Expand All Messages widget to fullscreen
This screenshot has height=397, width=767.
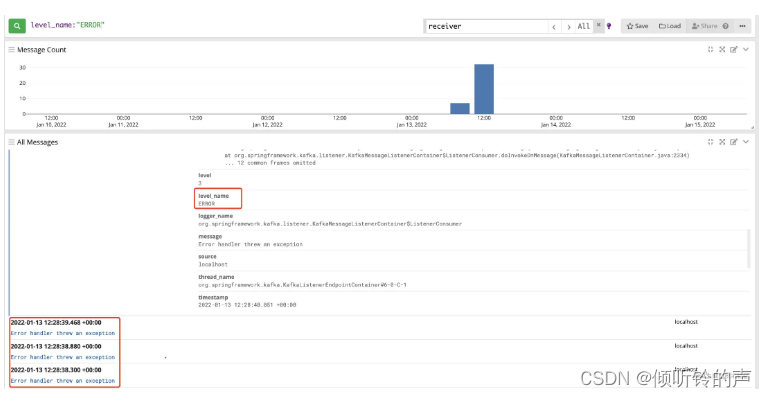[722, 142]
